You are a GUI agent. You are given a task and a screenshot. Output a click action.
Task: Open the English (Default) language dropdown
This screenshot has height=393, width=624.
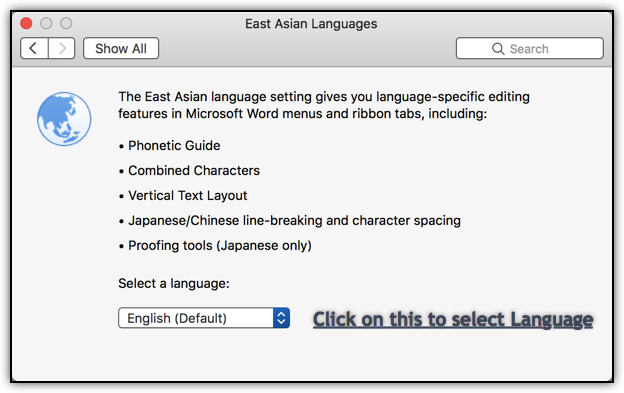pos(204,318)
